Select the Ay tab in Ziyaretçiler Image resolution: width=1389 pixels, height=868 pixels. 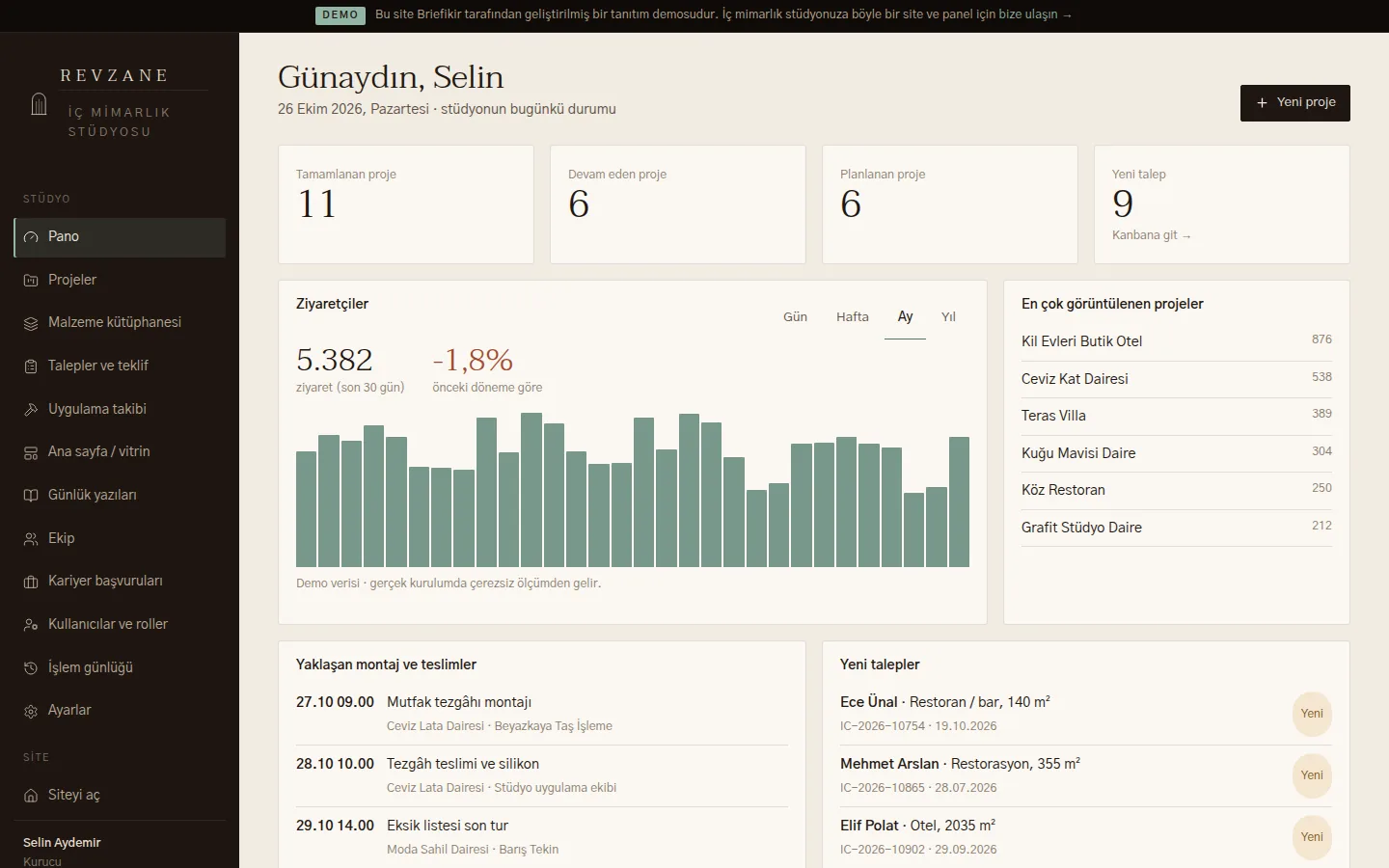pos(905,317)
